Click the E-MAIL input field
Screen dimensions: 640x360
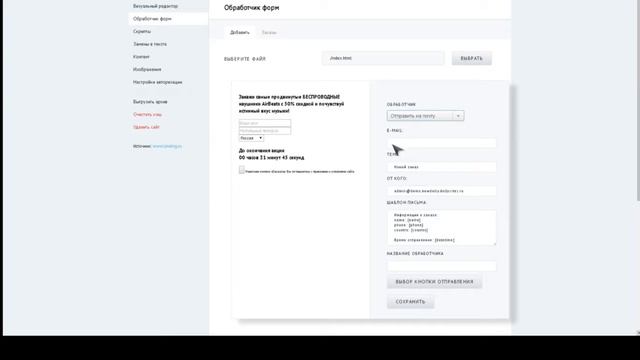pos(442,143)
